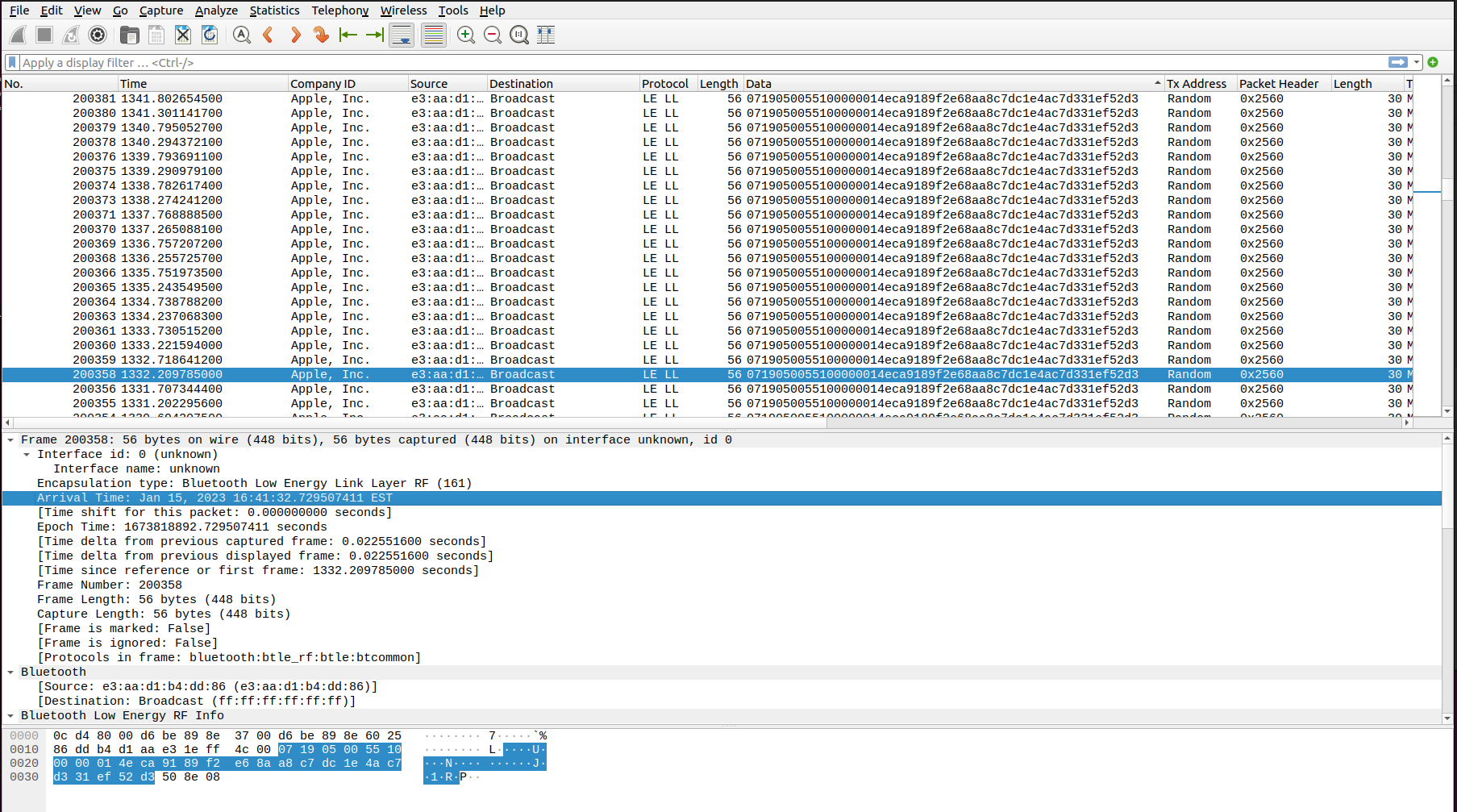
Task: Close the capture file with X icon
Action: pos(183,35)
